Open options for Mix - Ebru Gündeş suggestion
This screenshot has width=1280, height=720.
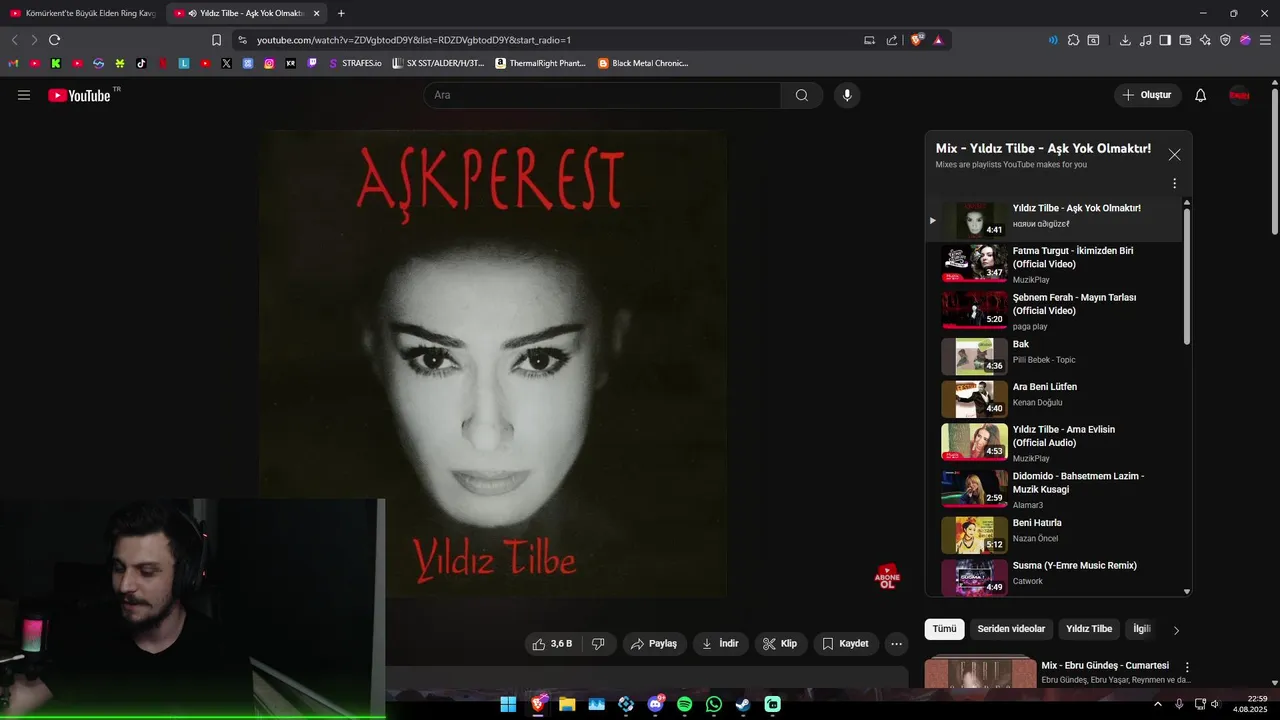1187,667
